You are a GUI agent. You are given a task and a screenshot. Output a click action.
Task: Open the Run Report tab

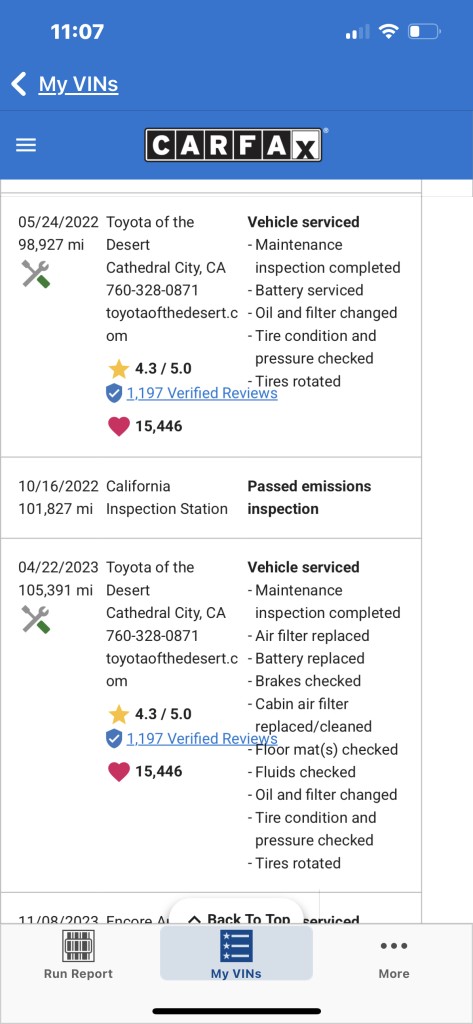point(78,953)
